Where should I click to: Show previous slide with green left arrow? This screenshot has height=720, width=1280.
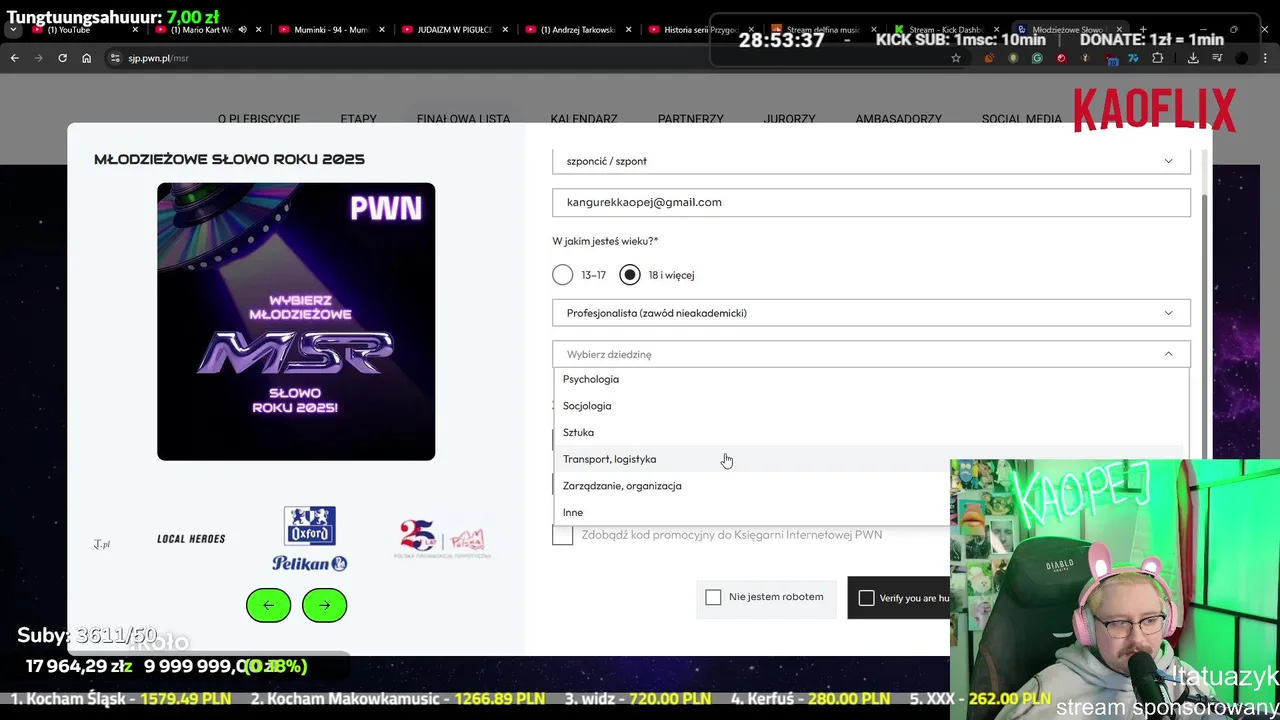(268, 605)
